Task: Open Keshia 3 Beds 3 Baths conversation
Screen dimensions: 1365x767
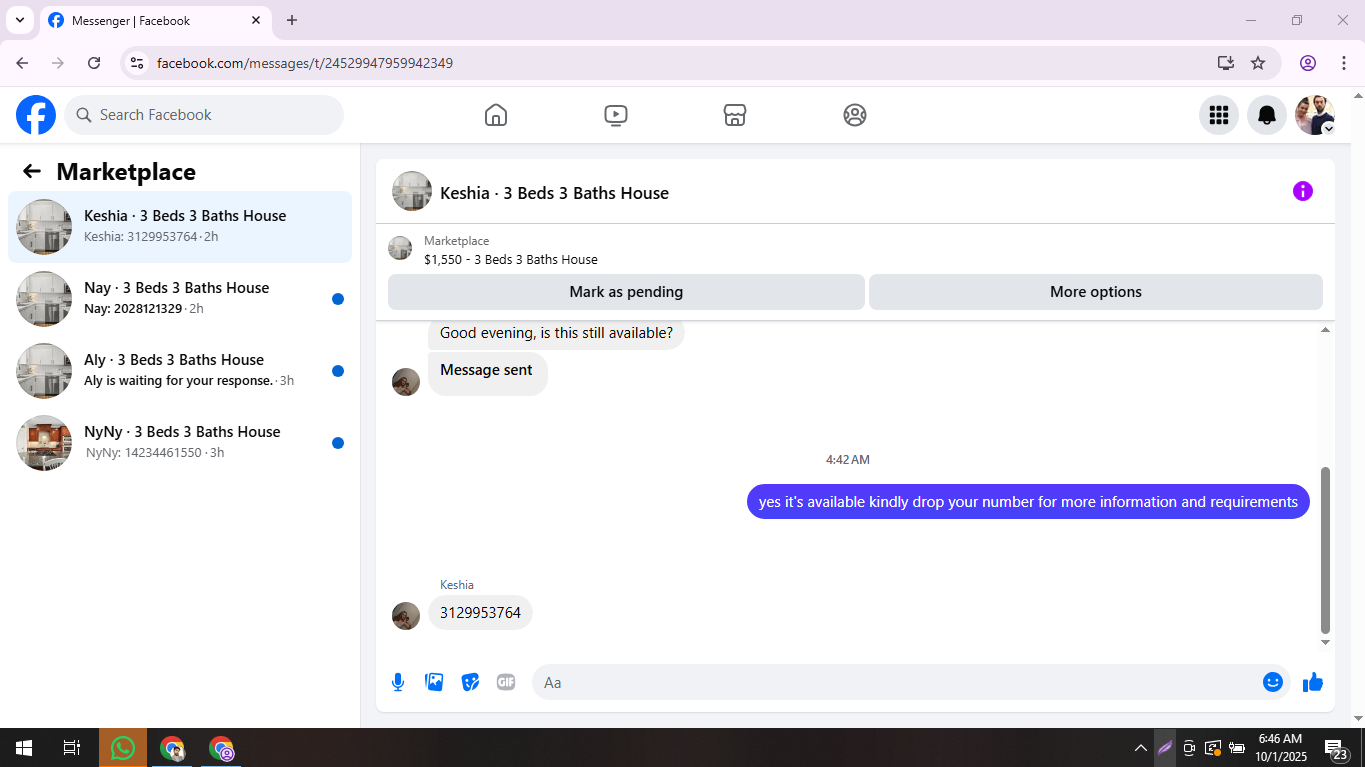Action: click(x=180, y=227)
